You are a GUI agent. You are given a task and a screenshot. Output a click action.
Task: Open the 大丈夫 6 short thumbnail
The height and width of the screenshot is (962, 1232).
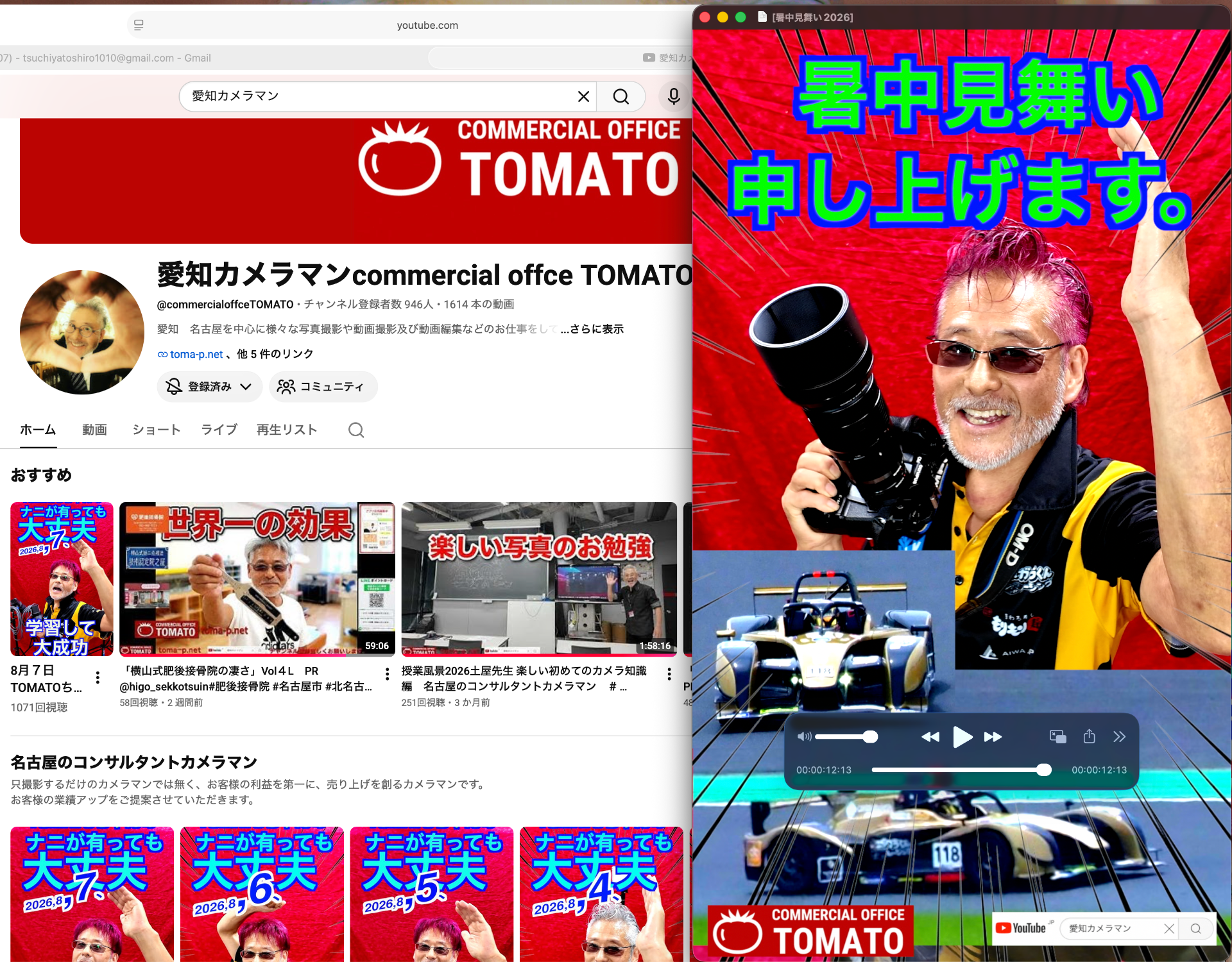point(262,894)
